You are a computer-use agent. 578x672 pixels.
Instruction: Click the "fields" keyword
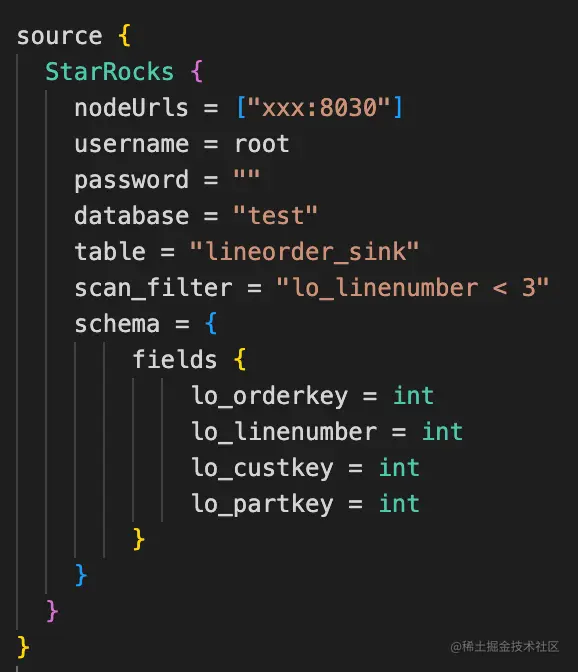point(174,359)
